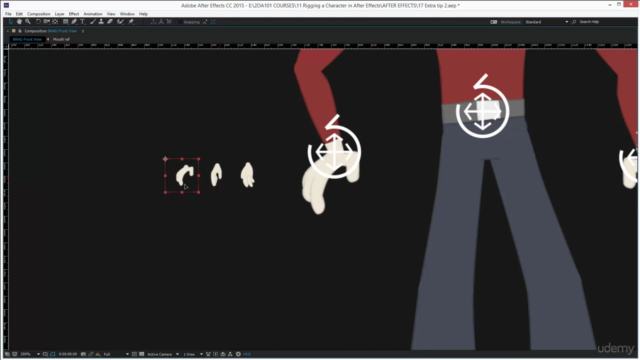Select the Clone Stamp tool
Viewport: 640px width, 360px height.
pos(101,22)
